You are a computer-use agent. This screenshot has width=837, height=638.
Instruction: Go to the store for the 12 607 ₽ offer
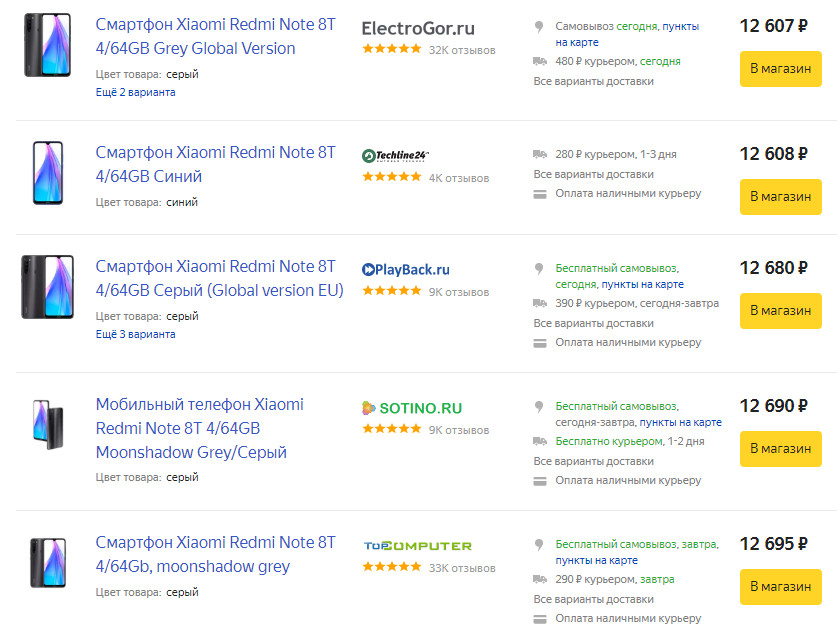tap(780, 68)
